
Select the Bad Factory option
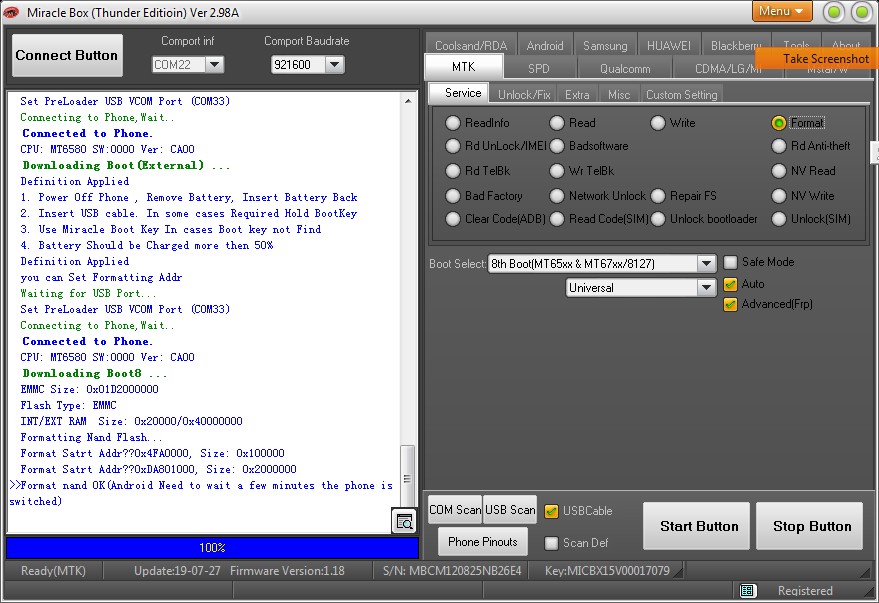coord(452,196)
